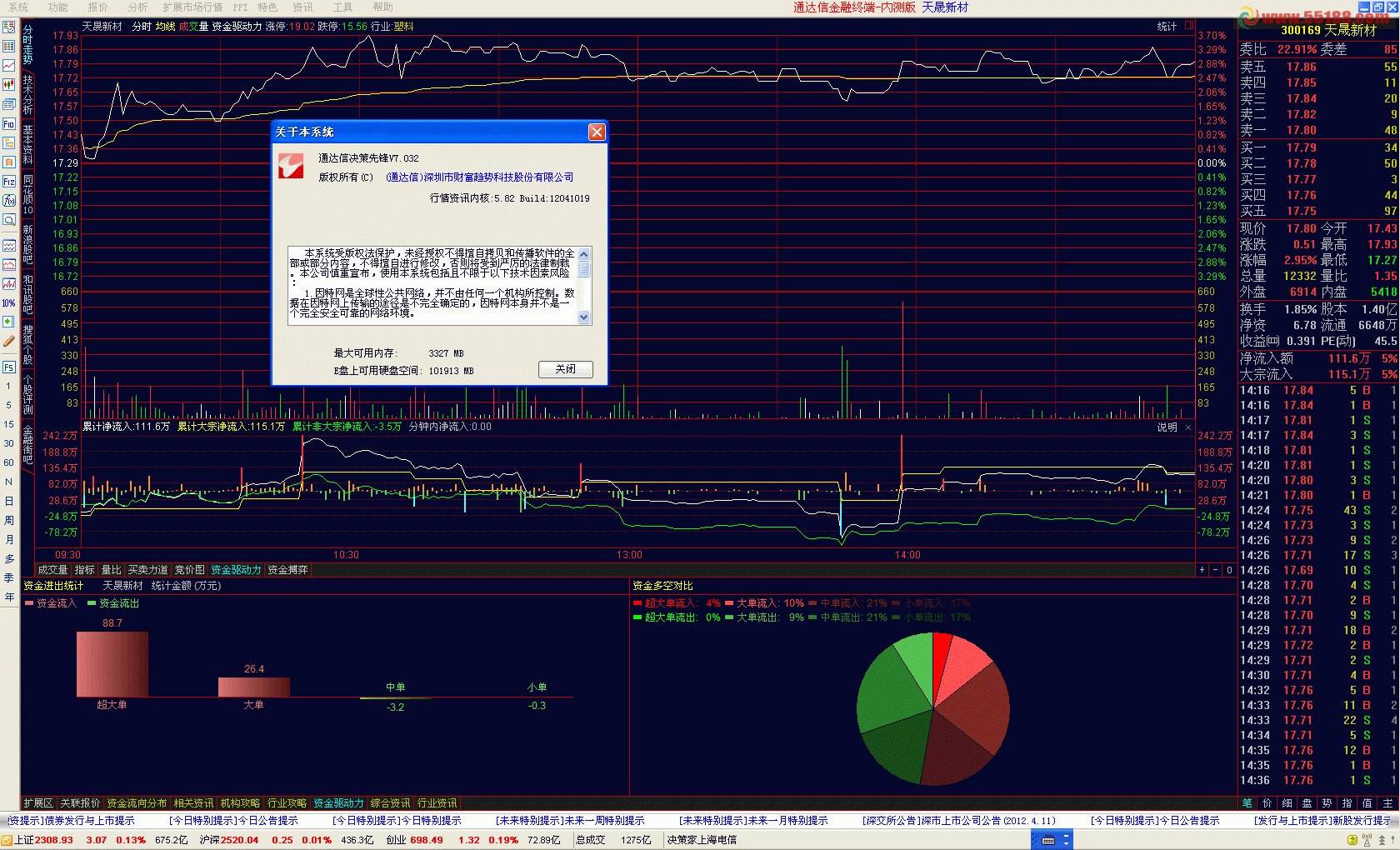Click the red line chart icon in left toolbar
The height and width of the screenshot is (850, 1400).
[9, 65]
